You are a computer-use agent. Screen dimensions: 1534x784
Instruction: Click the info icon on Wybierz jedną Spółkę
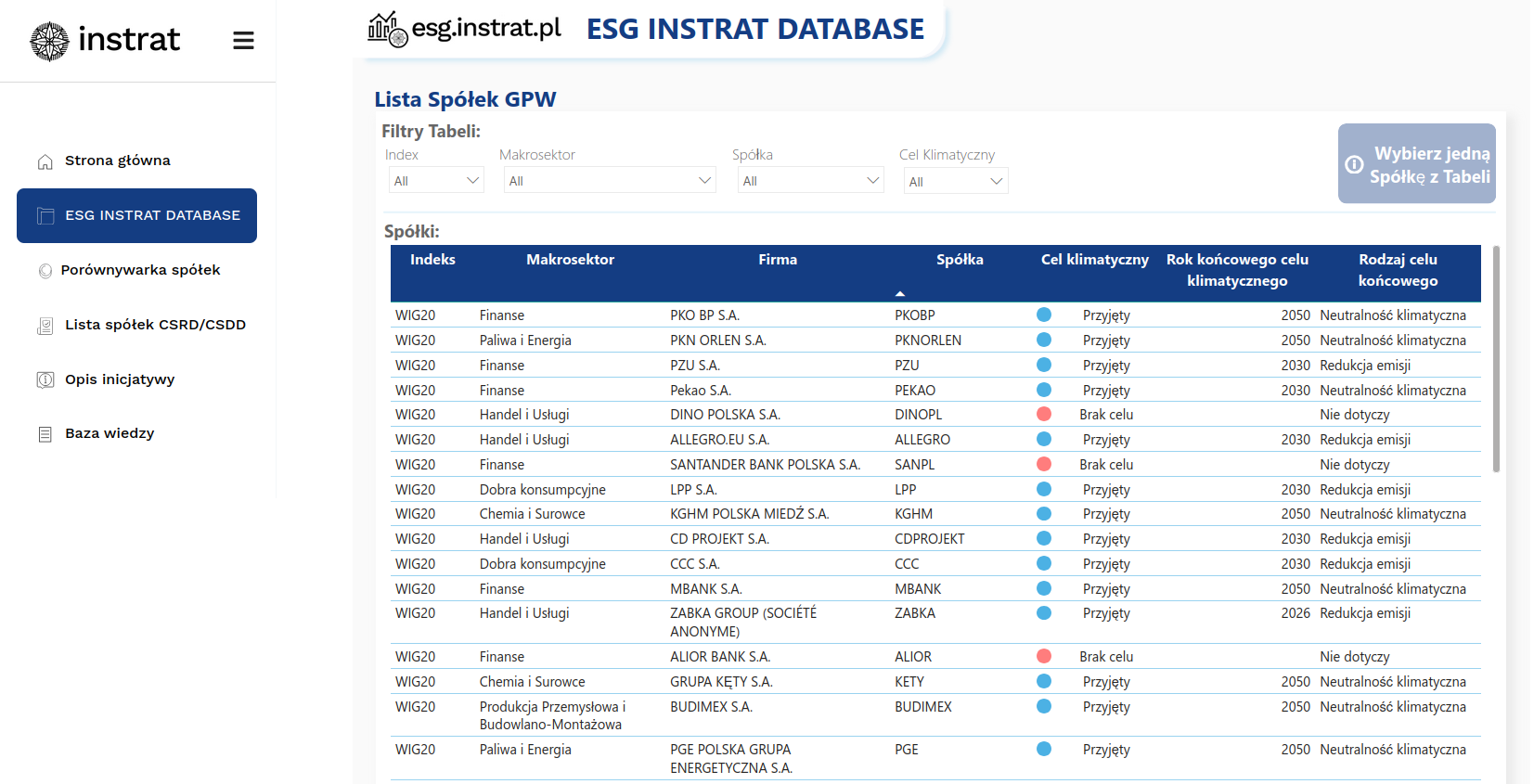click(x=1354, y=164)
